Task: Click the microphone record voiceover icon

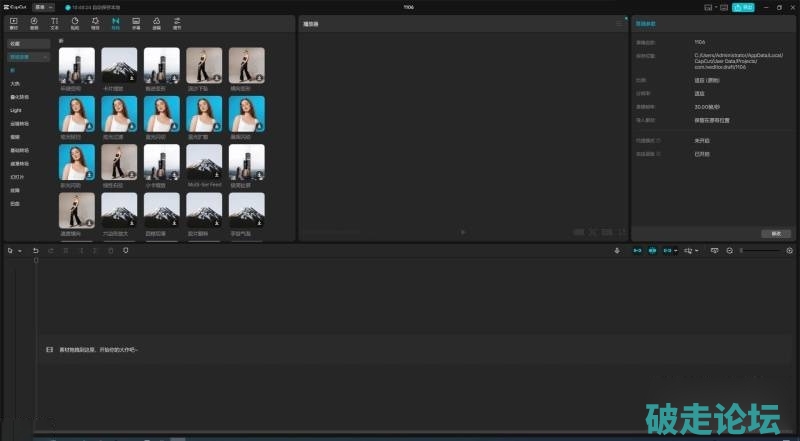Action: pyautogui.click(x=617, y=250)
